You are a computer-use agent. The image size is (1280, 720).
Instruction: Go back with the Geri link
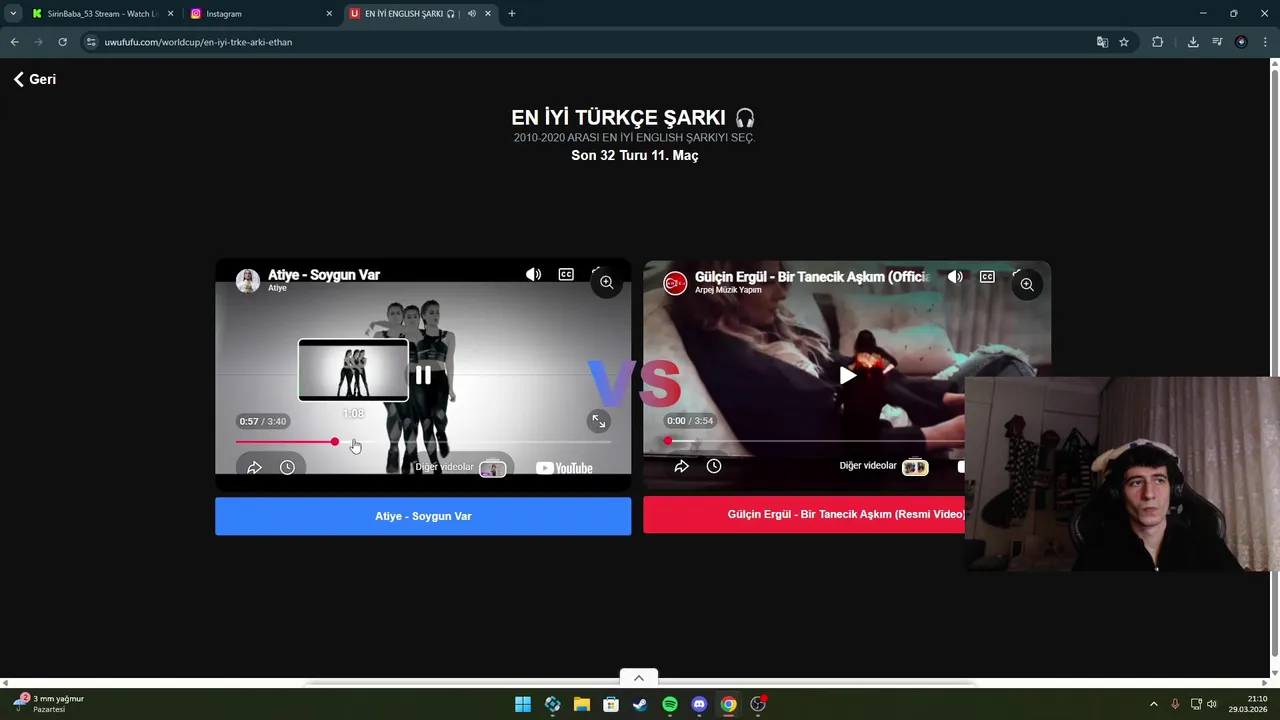[x=35, y=79]
